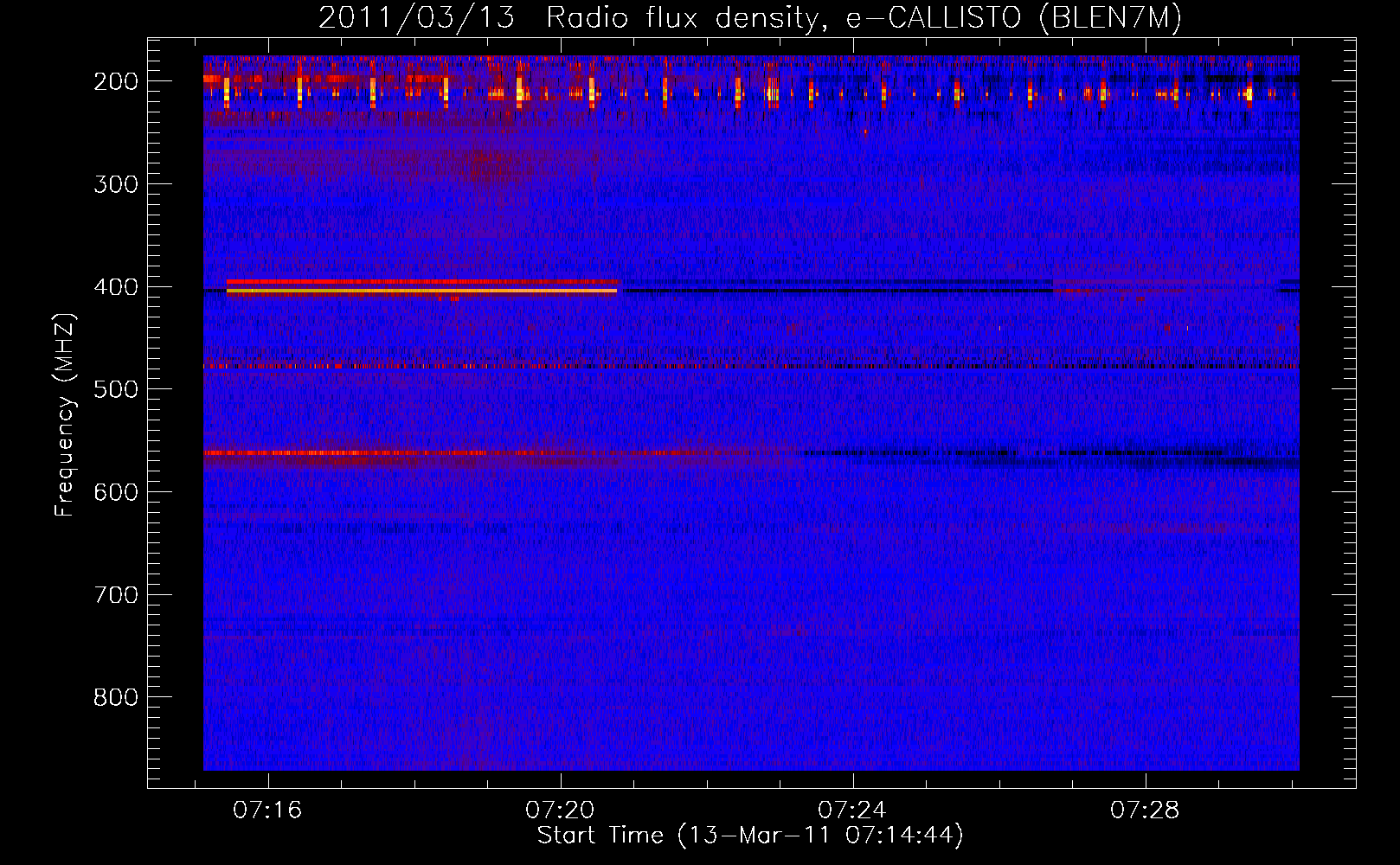Viewport: 1400px width, 865px height.
Task: Click the Start Time (13-Mar-11 07:14:44) label
Action: click(750, 836)
